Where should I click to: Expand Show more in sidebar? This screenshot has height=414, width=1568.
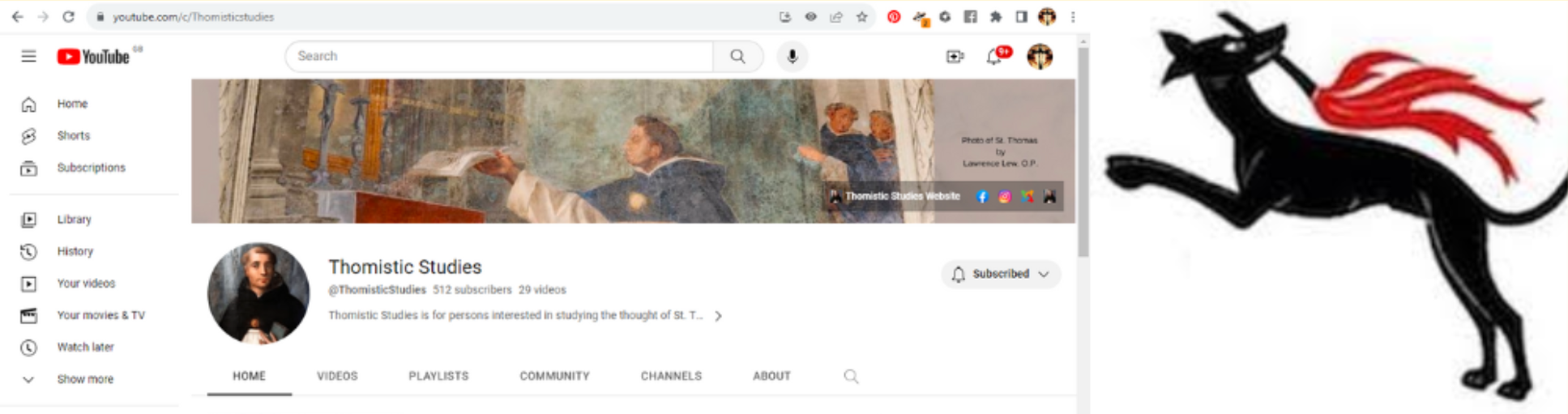point(84,379)
